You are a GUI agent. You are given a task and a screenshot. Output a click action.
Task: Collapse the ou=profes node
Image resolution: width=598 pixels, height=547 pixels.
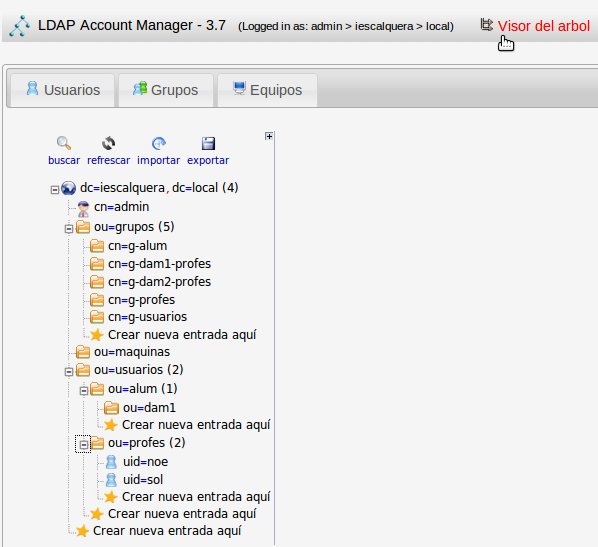click(x=84, y=444)
